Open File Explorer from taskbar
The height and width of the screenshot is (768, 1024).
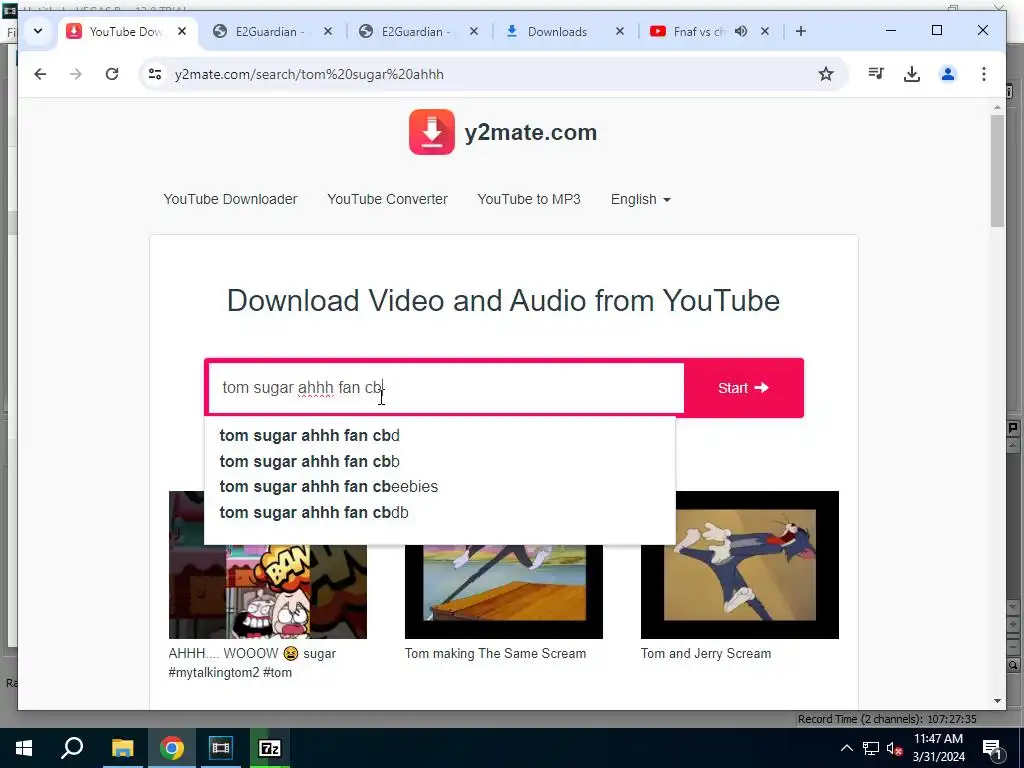coord(122,748)
